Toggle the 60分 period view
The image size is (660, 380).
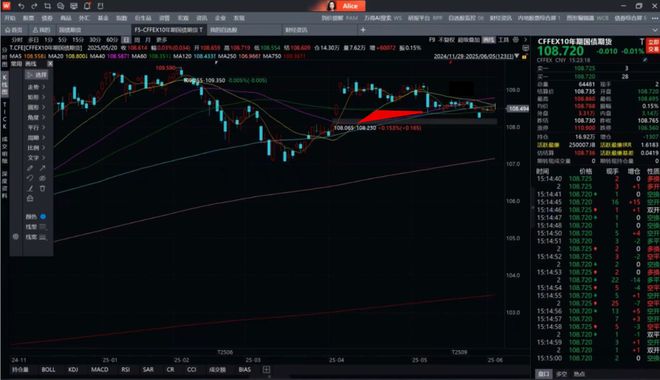pyautogui.click(x=112, y=40)
